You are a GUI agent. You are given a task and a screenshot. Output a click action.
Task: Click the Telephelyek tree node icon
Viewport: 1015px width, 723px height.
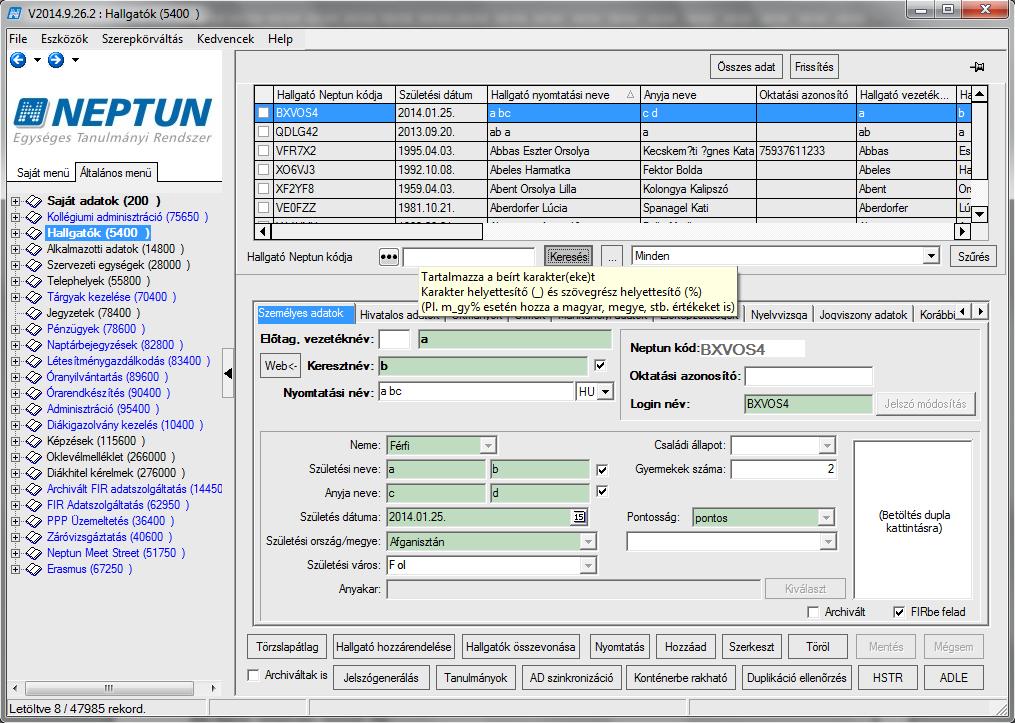coord(34,281)
